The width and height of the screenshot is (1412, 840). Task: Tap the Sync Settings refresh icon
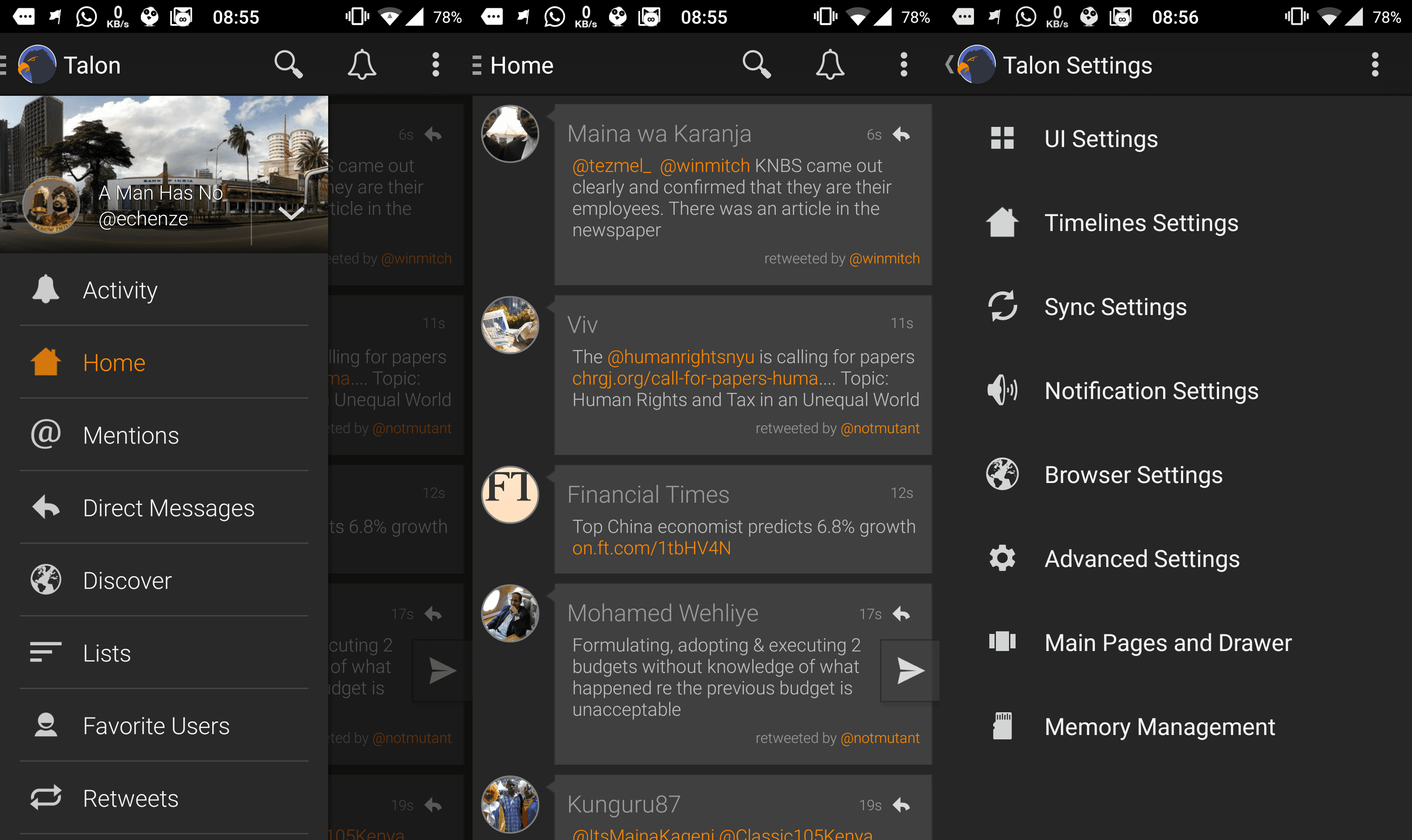point(1002,306)
